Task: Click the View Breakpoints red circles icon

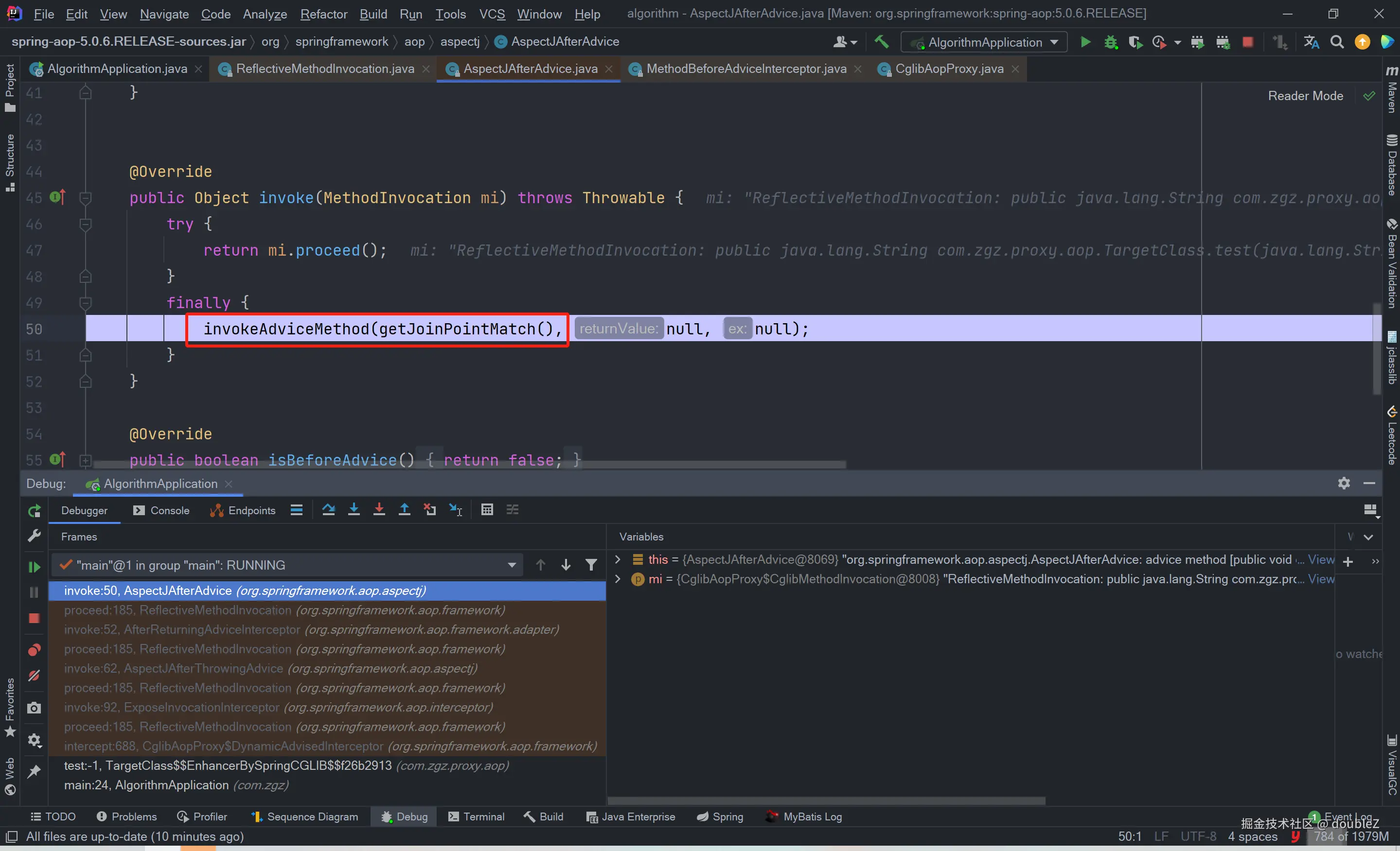Action: pyautogui.click(x=34, y=649)
